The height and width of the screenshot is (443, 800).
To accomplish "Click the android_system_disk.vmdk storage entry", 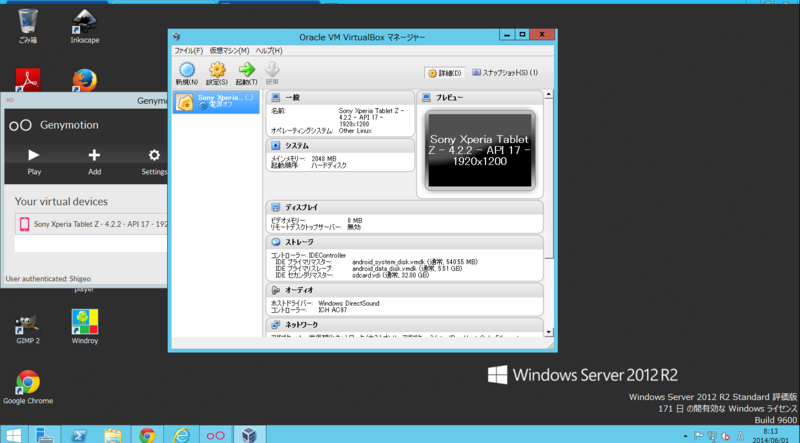I will click(x=415, y=262).
